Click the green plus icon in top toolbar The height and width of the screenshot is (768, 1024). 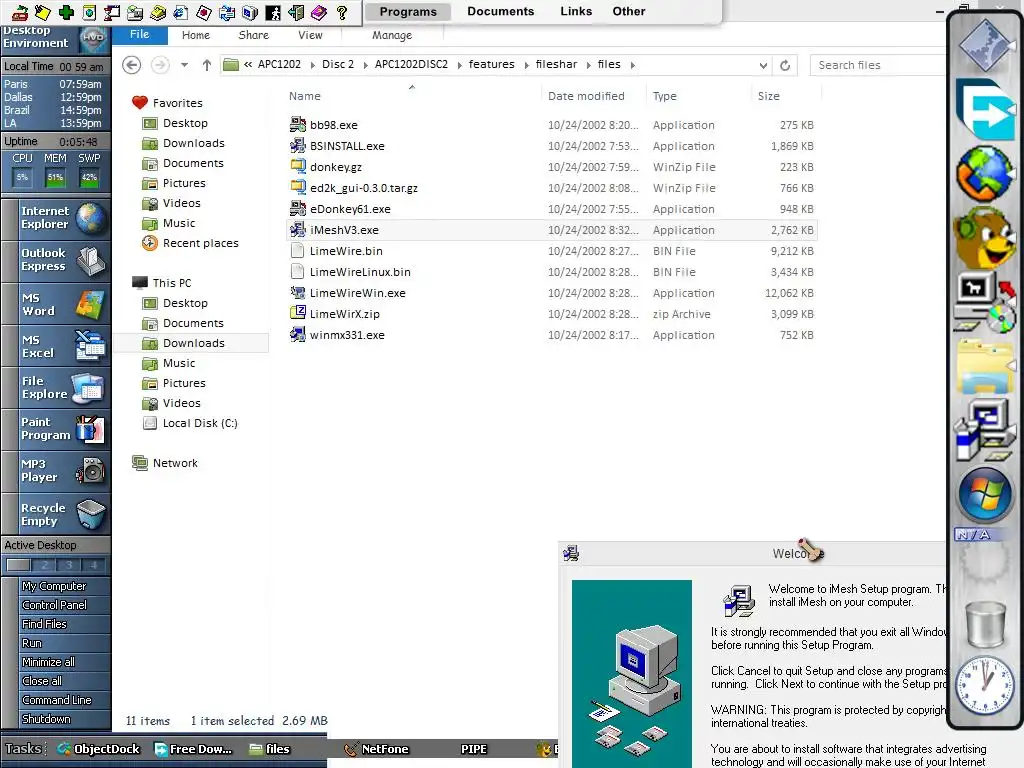coord(66,12)
